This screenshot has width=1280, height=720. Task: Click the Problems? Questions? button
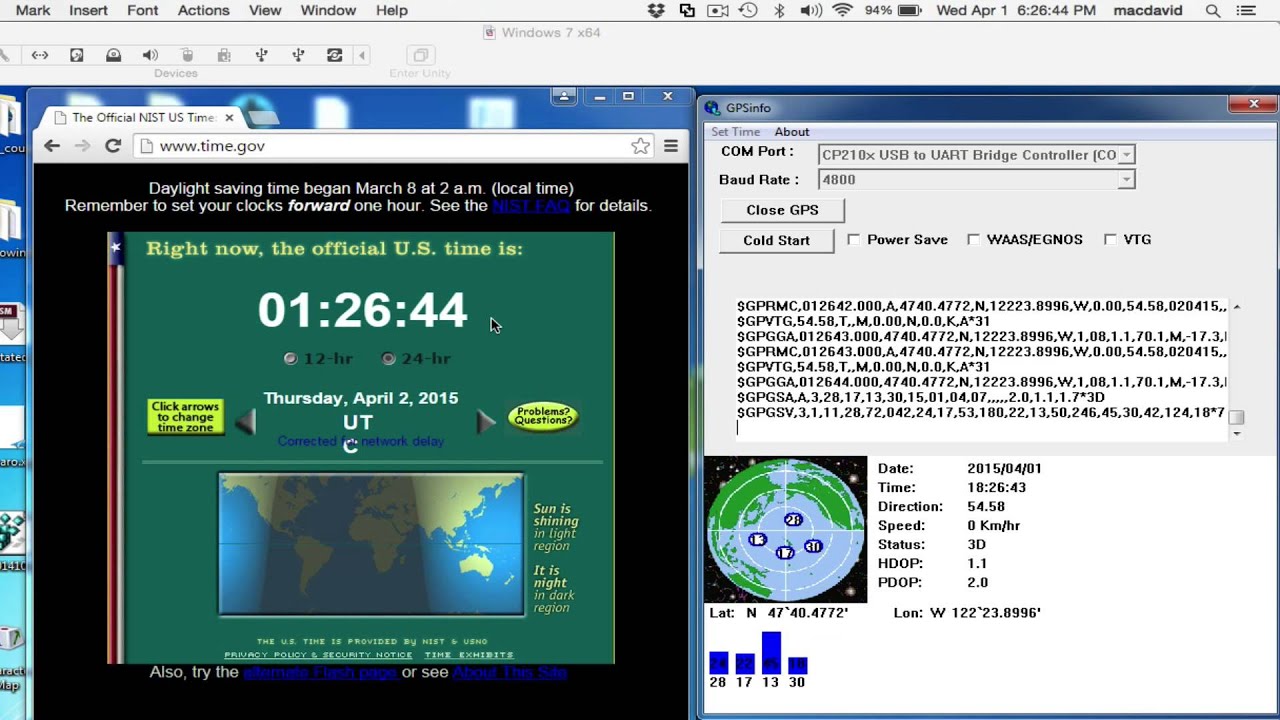pyautogui.click(x=543, y=416)
